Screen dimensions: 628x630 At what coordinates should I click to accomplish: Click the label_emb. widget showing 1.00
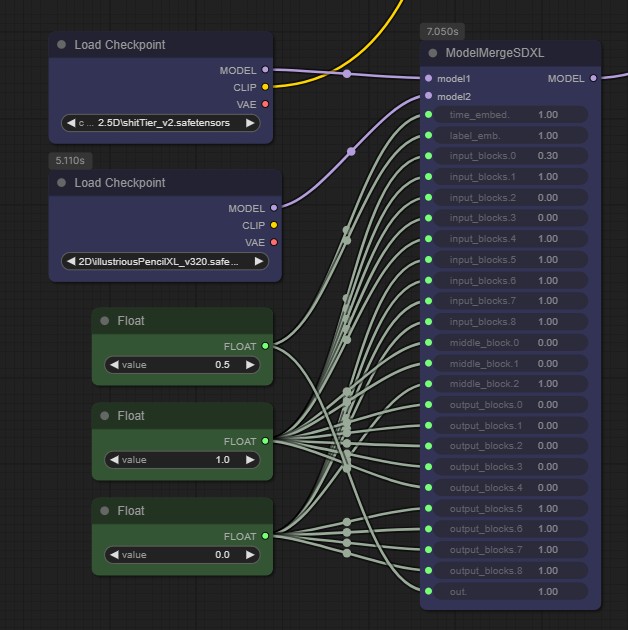coord(511,135)
